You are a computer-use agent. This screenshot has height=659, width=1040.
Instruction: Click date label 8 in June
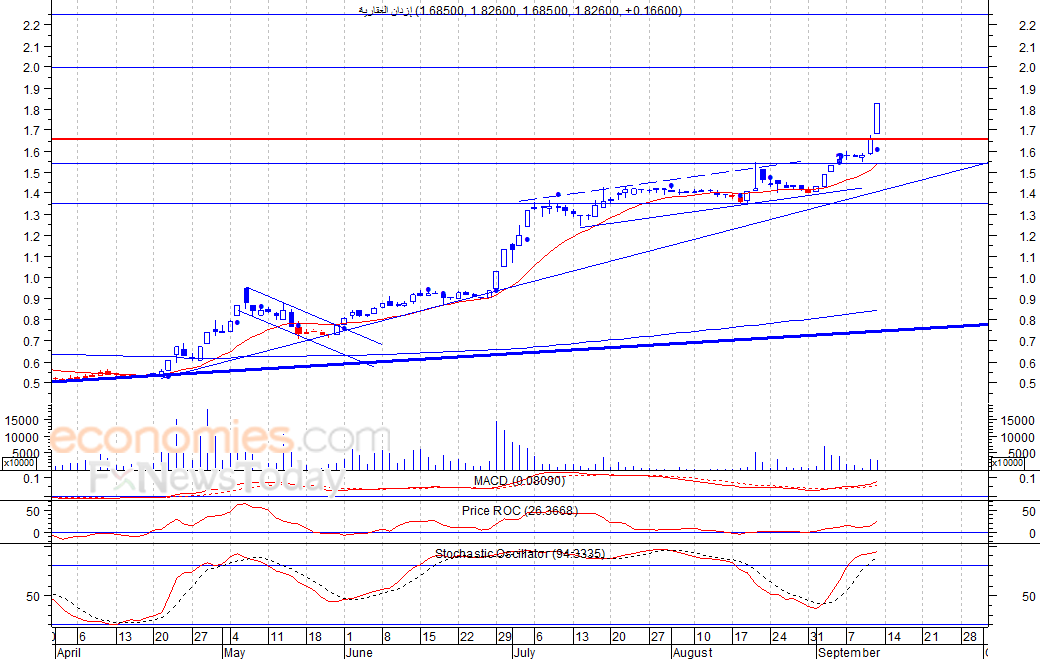click(x=387, y=636)
